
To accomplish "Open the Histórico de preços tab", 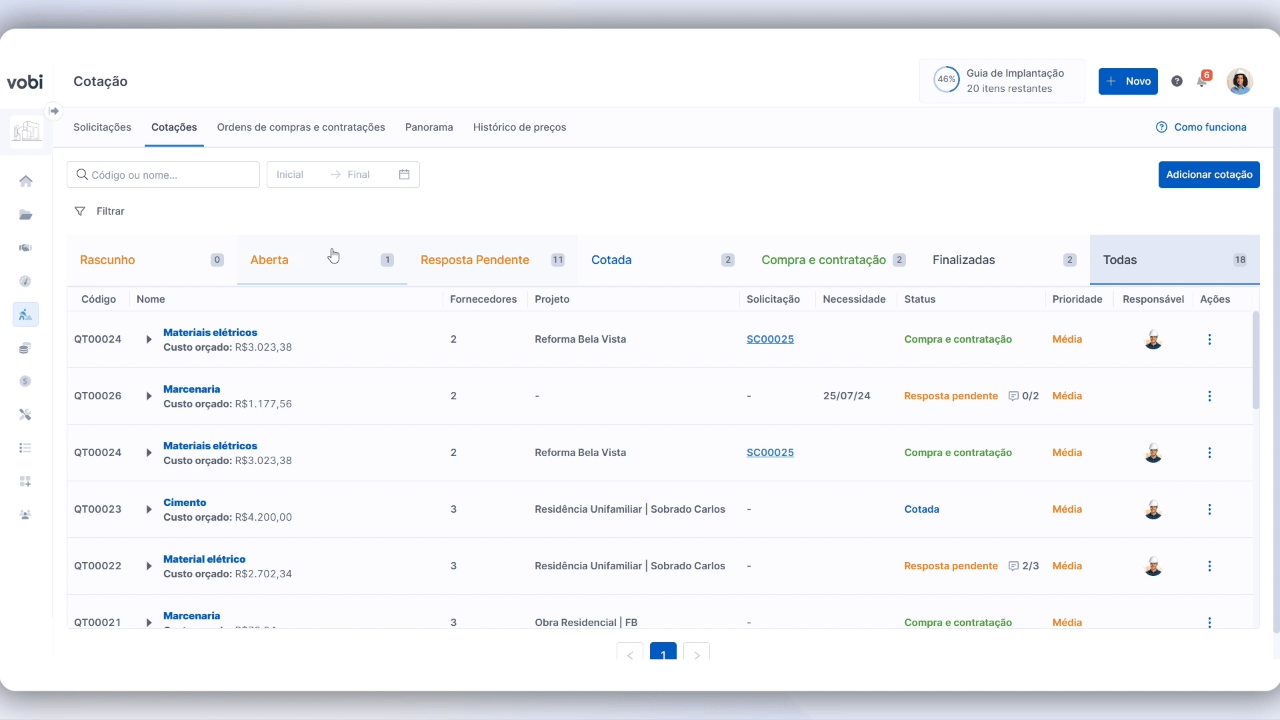I will (519, 127).
